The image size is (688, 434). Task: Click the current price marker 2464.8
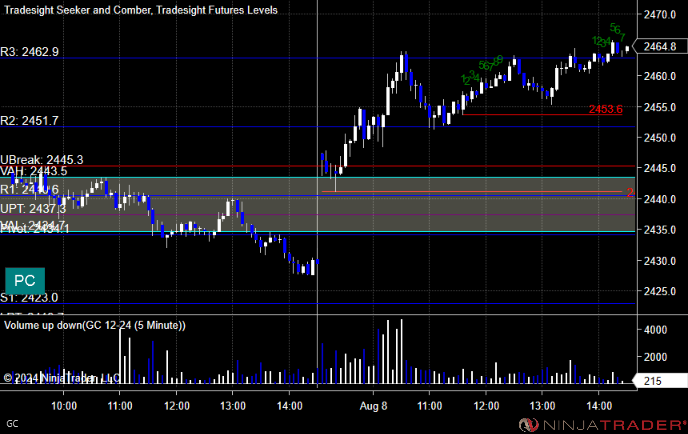pos(660,46)
